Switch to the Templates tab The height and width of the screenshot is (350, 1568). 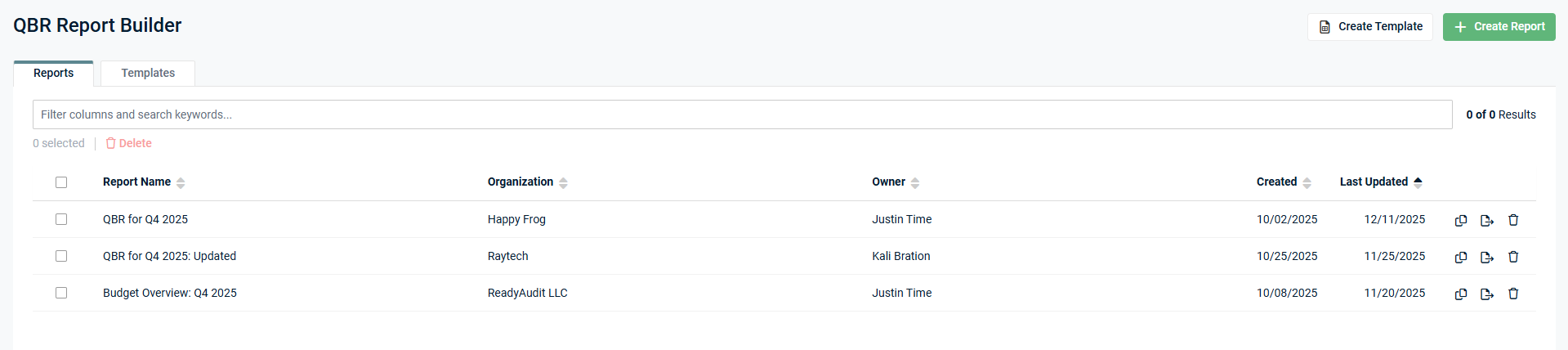tap(148, 73)
